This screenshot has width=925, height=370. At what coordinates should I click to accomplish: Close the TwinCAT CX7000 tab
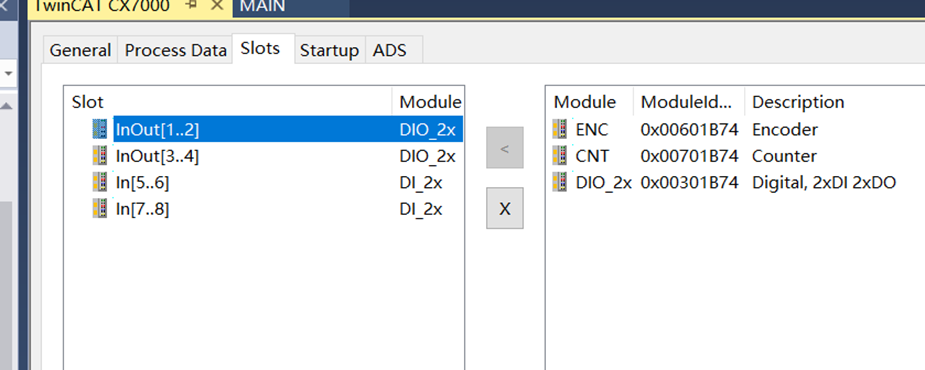click(217, 6)
